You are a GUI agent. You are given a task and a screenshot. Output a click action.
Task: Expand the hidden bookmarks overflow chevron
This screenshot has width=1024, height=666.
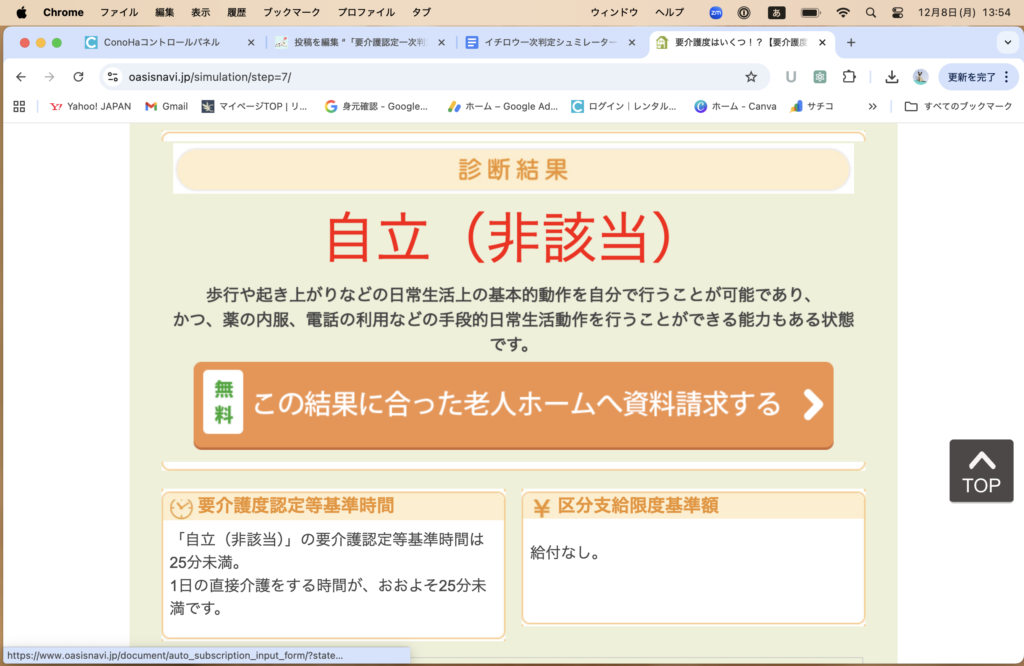pos(872,106)
